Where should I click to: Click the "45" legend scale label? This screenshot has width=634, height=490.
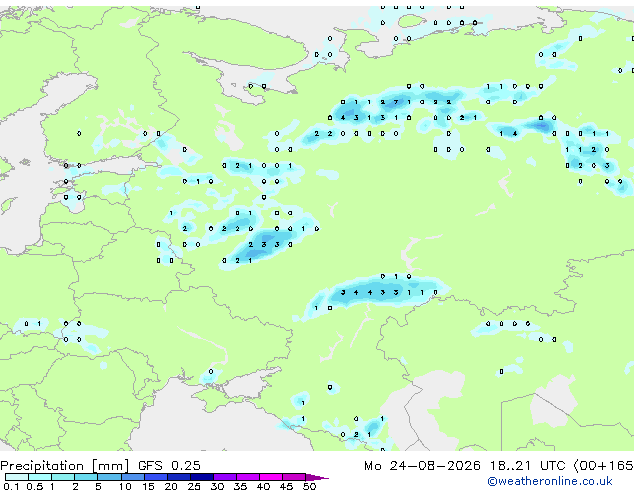[286, 486]
